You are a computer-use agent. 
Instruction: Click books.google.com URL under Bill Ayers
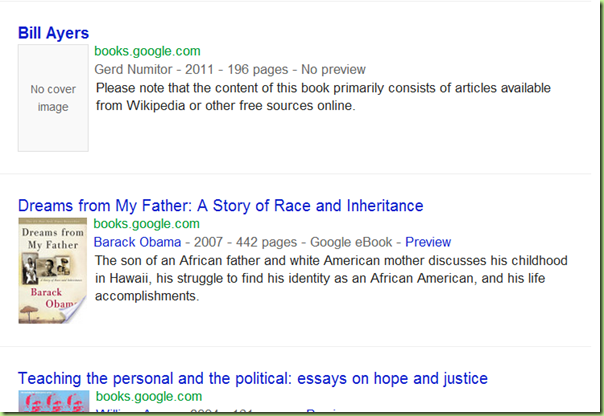pos(147,51)
